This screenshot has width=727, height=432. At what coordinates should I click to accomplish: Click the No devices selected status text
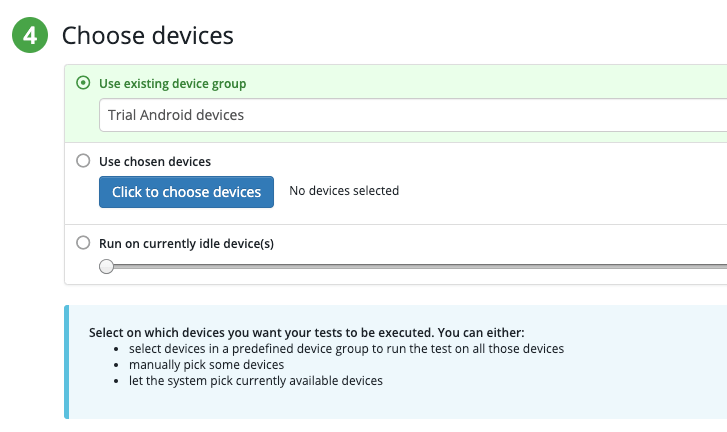pos(344,191)
